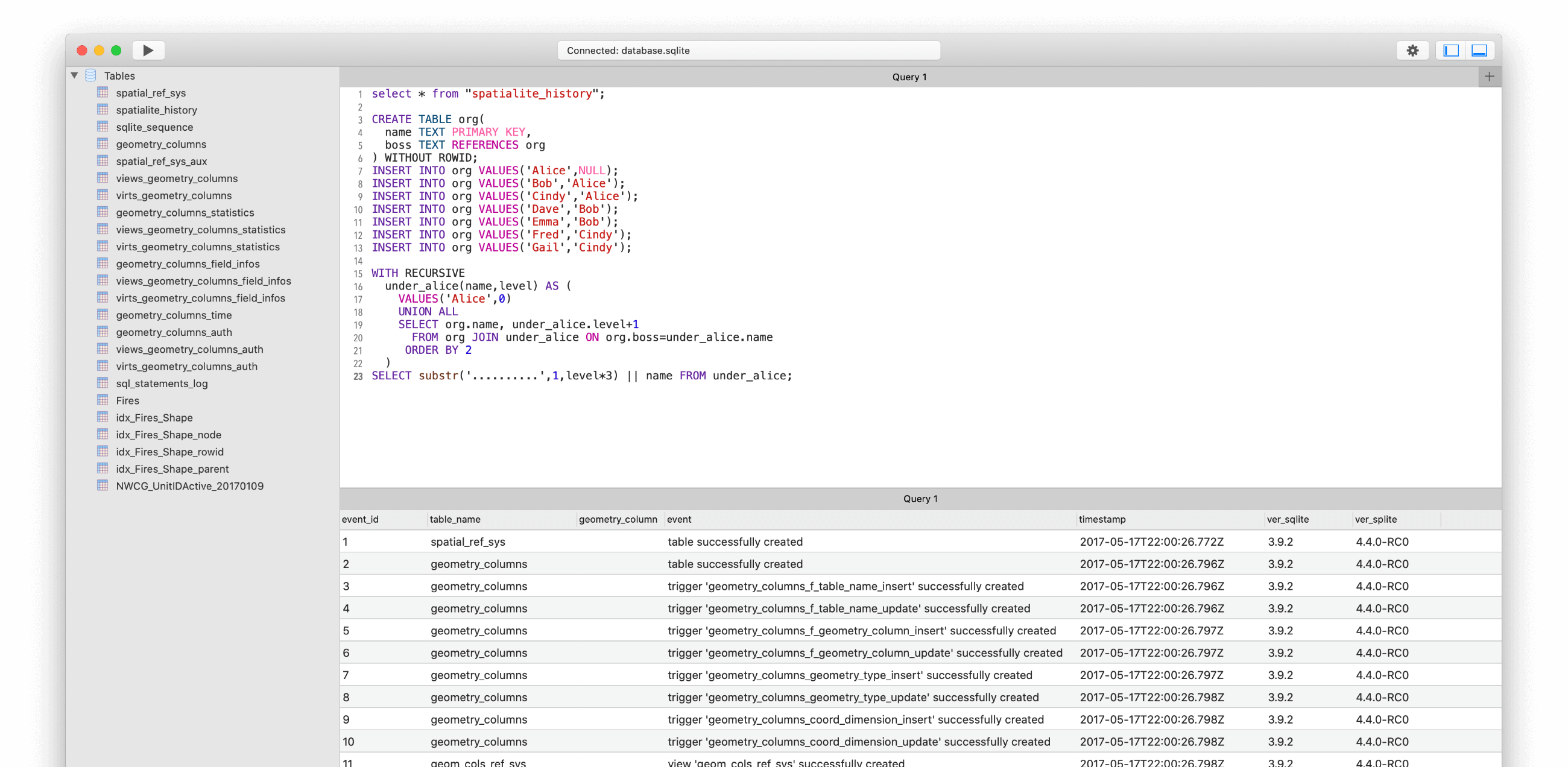Sort by timestamp column header
The height and width of the screenshot is (767, 1568).
point(1102,519)
